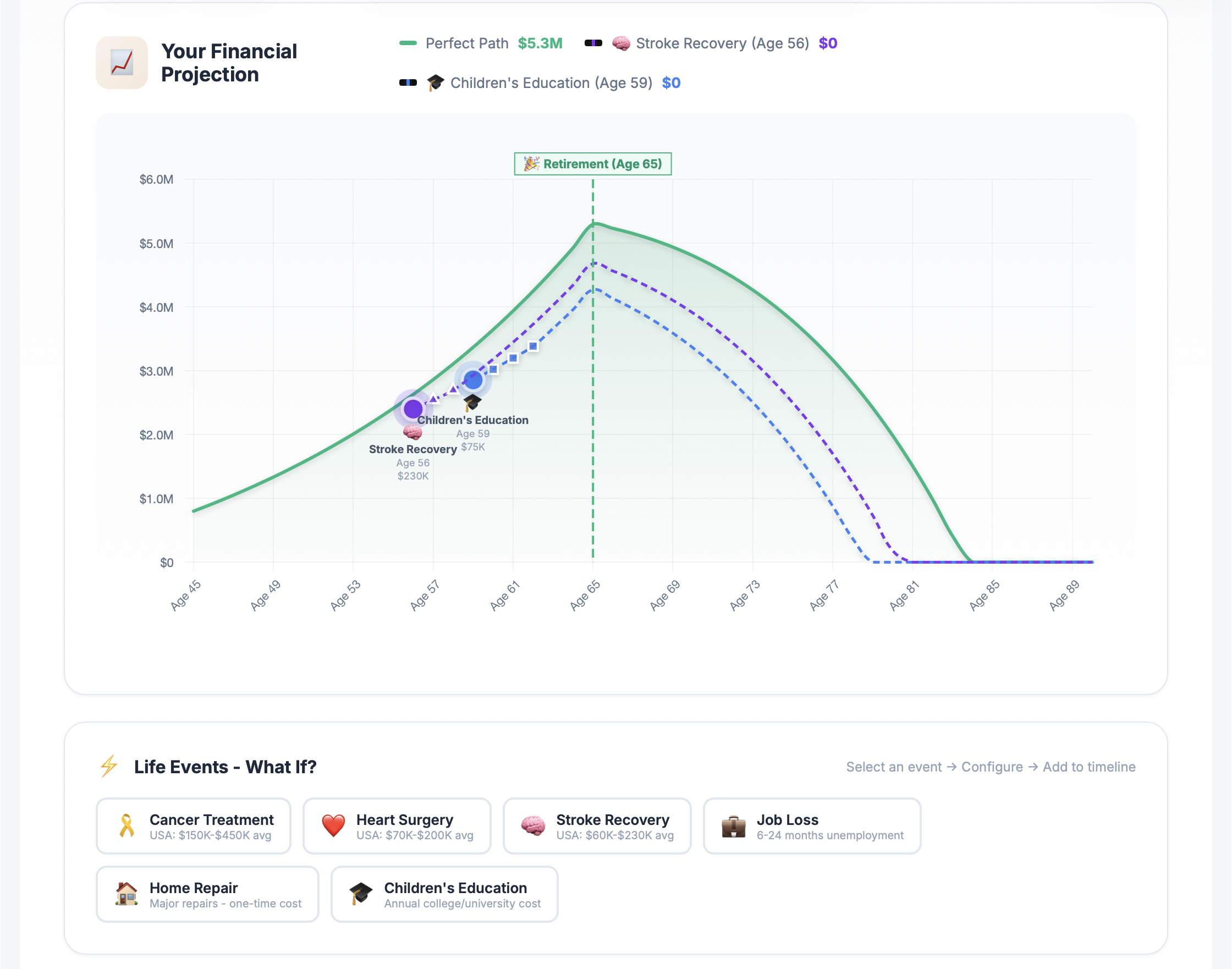The height and width of the screenshot is (969, 1232).
Task: Click the brain icon on Stroke Recovery card
Action: pyautogui.click(x=533, y=825)
